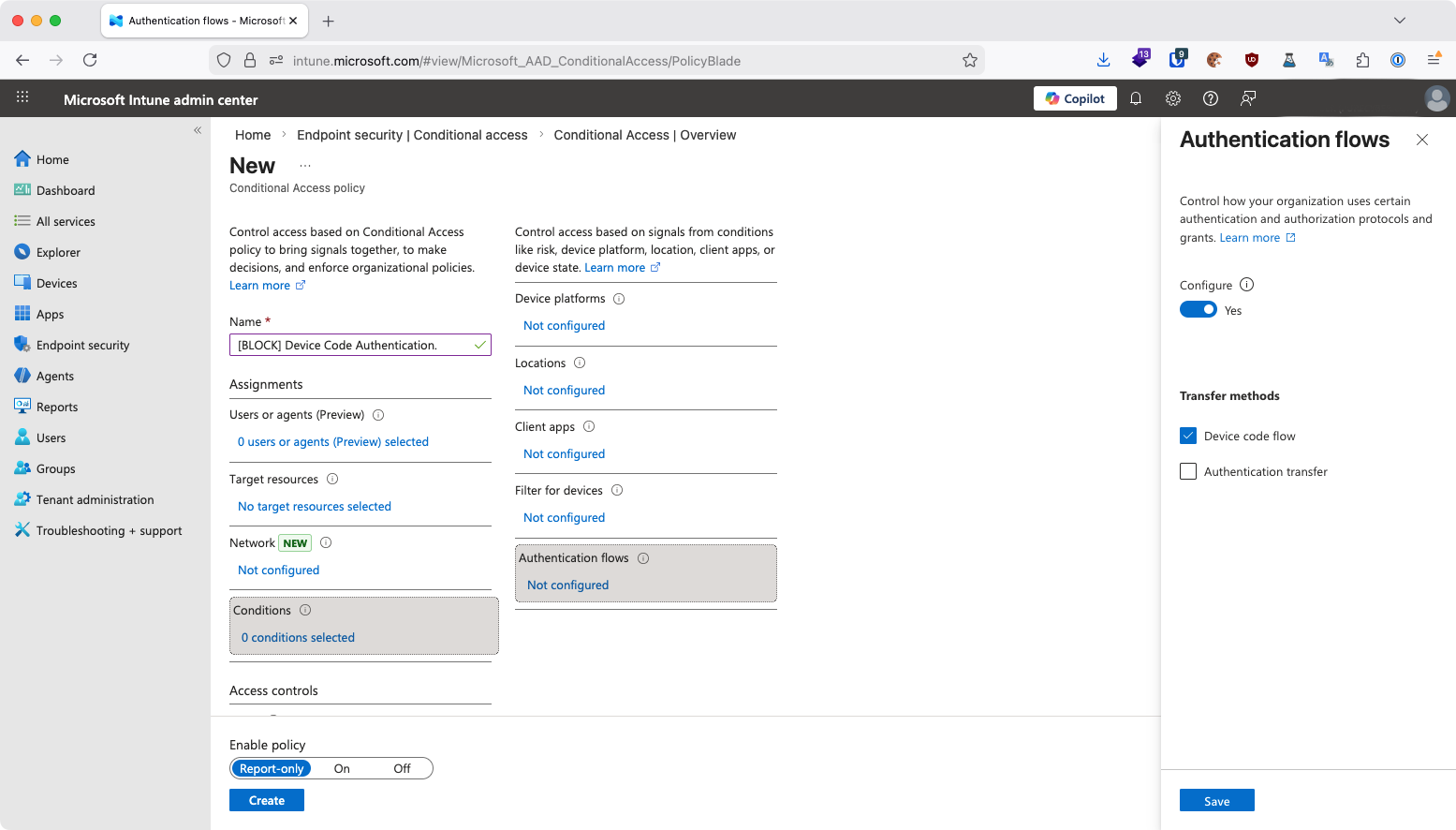Screen dimensions: 1456x830
Task: Open Copilot from the header
Action: 1075,98
